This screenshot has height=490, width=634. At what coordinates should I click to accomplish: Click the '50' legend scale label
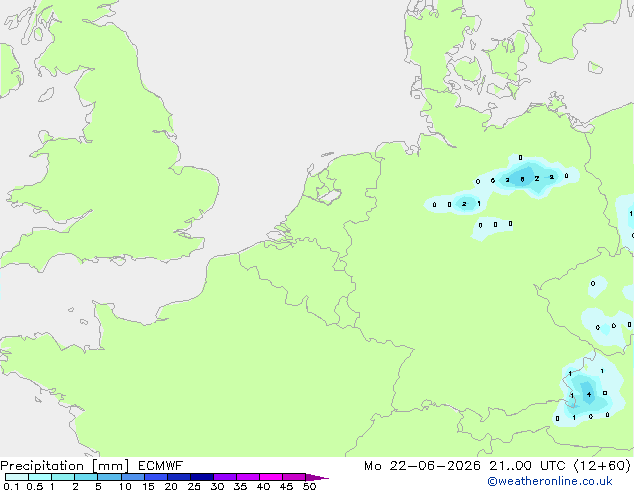tap(309, 486)
